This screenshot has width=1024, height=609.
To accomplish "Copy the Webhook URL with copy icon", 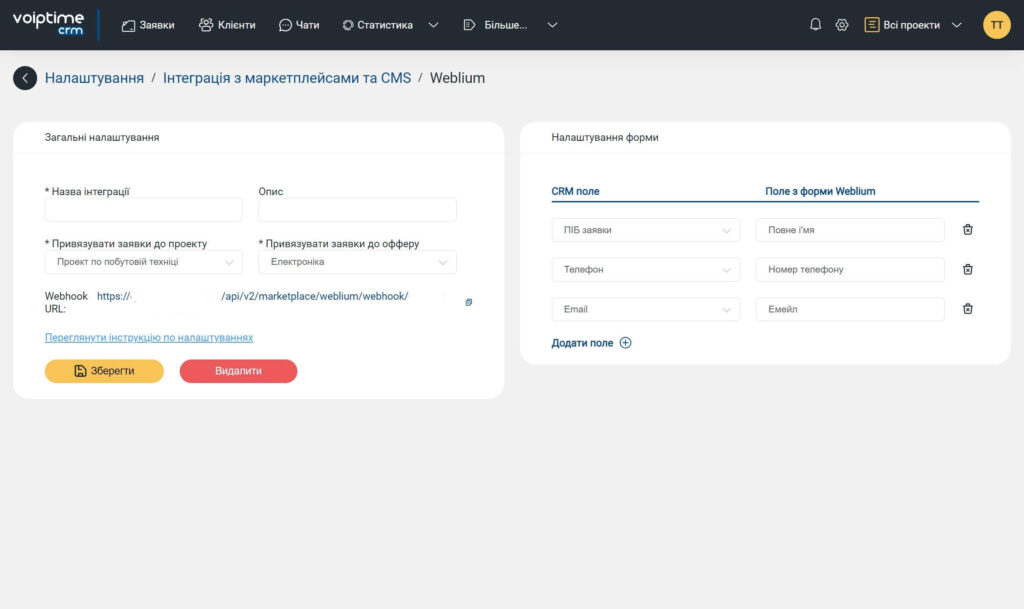I will pyautogui.click(x=468, y=302).
